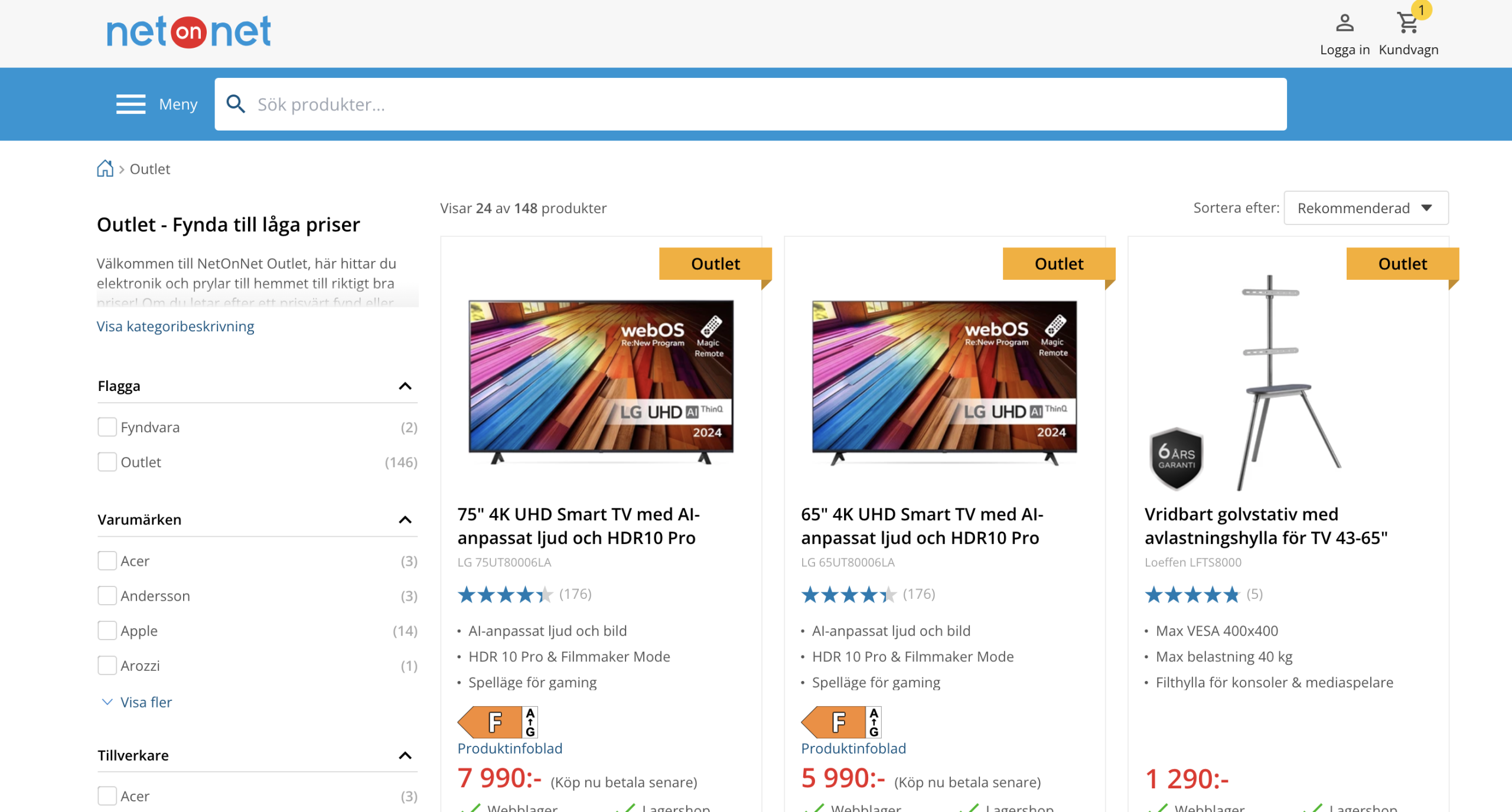The height and width of the screenshot is (812, 1512).
Task: Open Produktinfoblad for 75" TV
Action: [x=510, y=748]
